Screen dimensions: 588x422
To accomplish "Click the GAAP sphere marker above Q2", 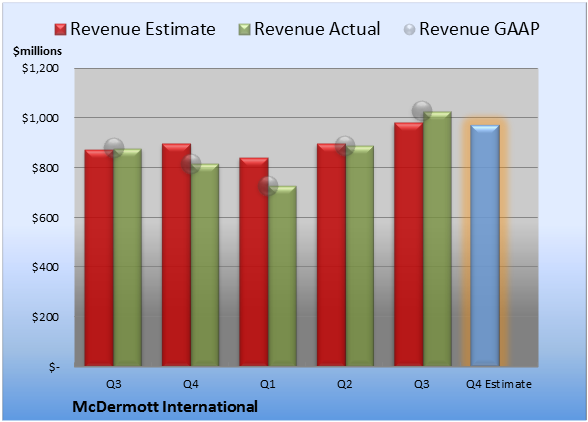I will [x=345, y=146].
